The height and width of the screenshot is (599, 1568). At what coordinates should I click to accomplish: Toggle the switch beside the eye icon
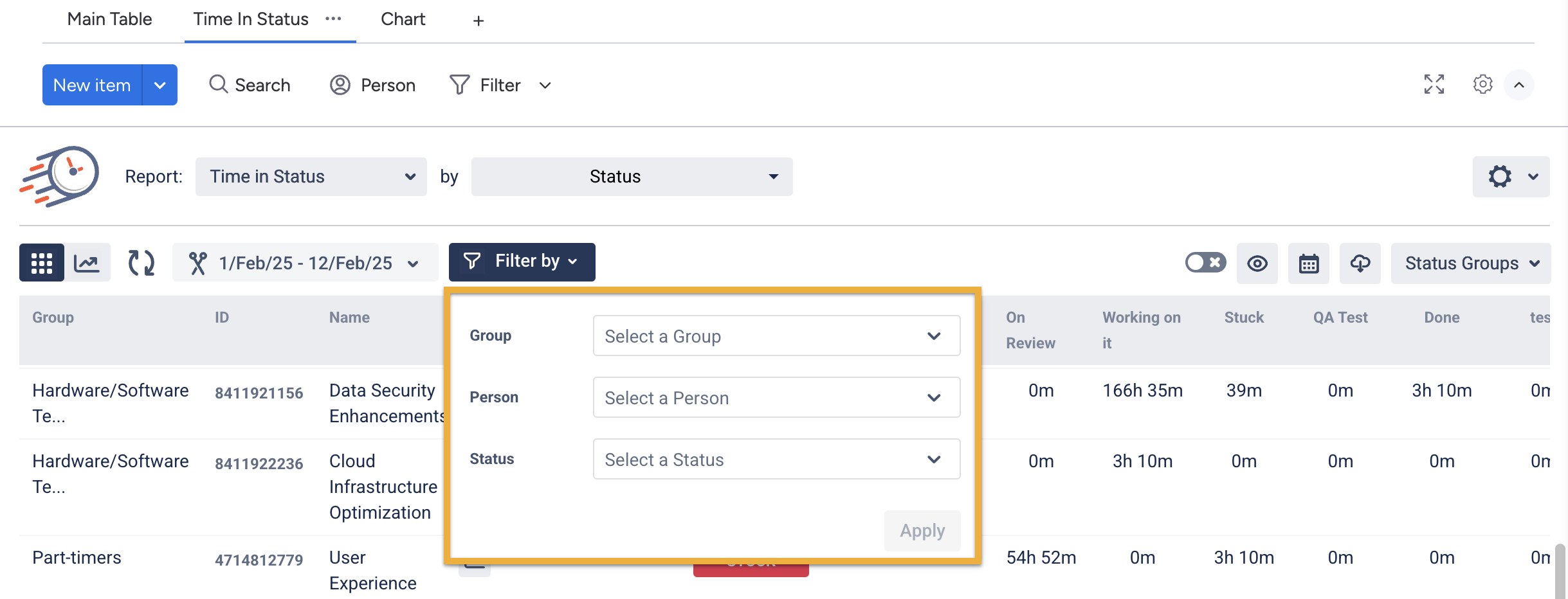pos(1205,262)
